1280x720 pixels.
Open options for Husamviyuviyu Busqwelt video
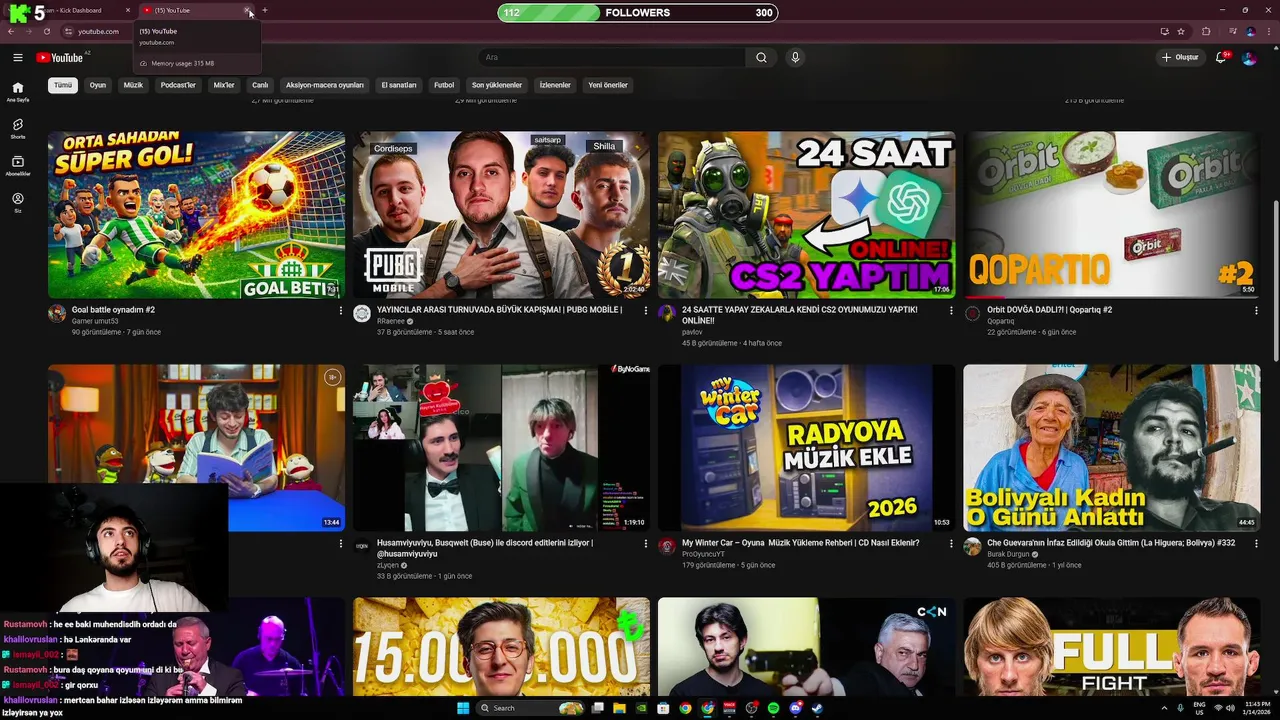646,544
